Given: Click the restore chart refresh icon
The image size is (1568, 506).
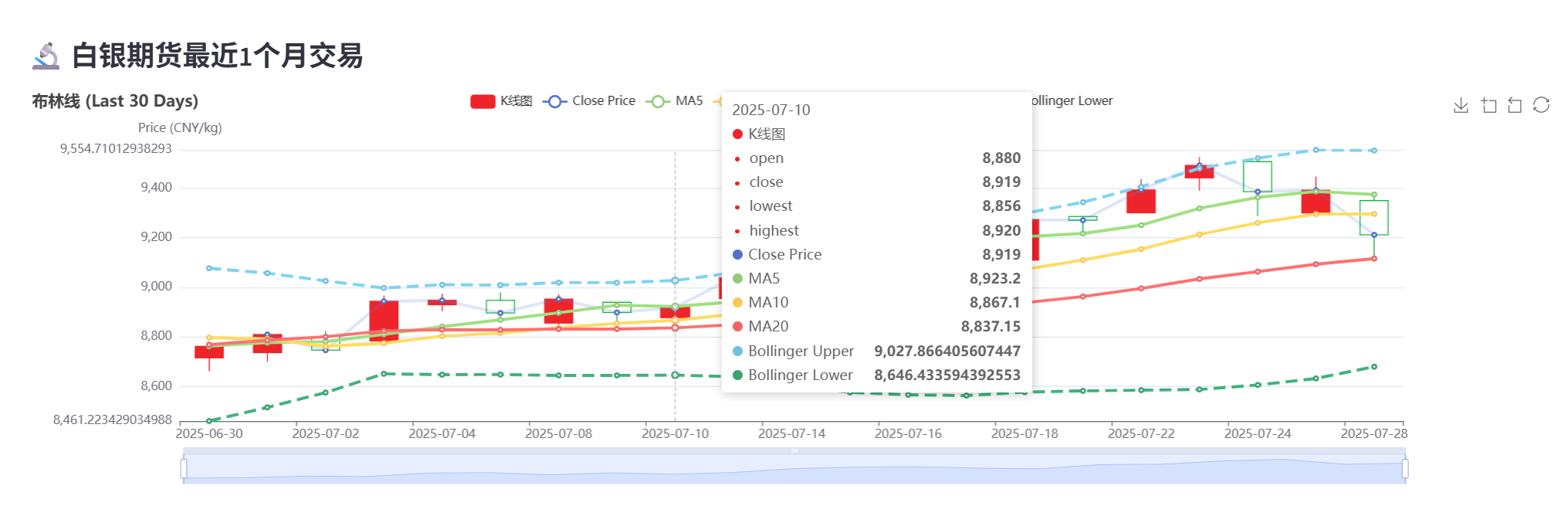Looking at the screenshot, I should (1541, 105).
